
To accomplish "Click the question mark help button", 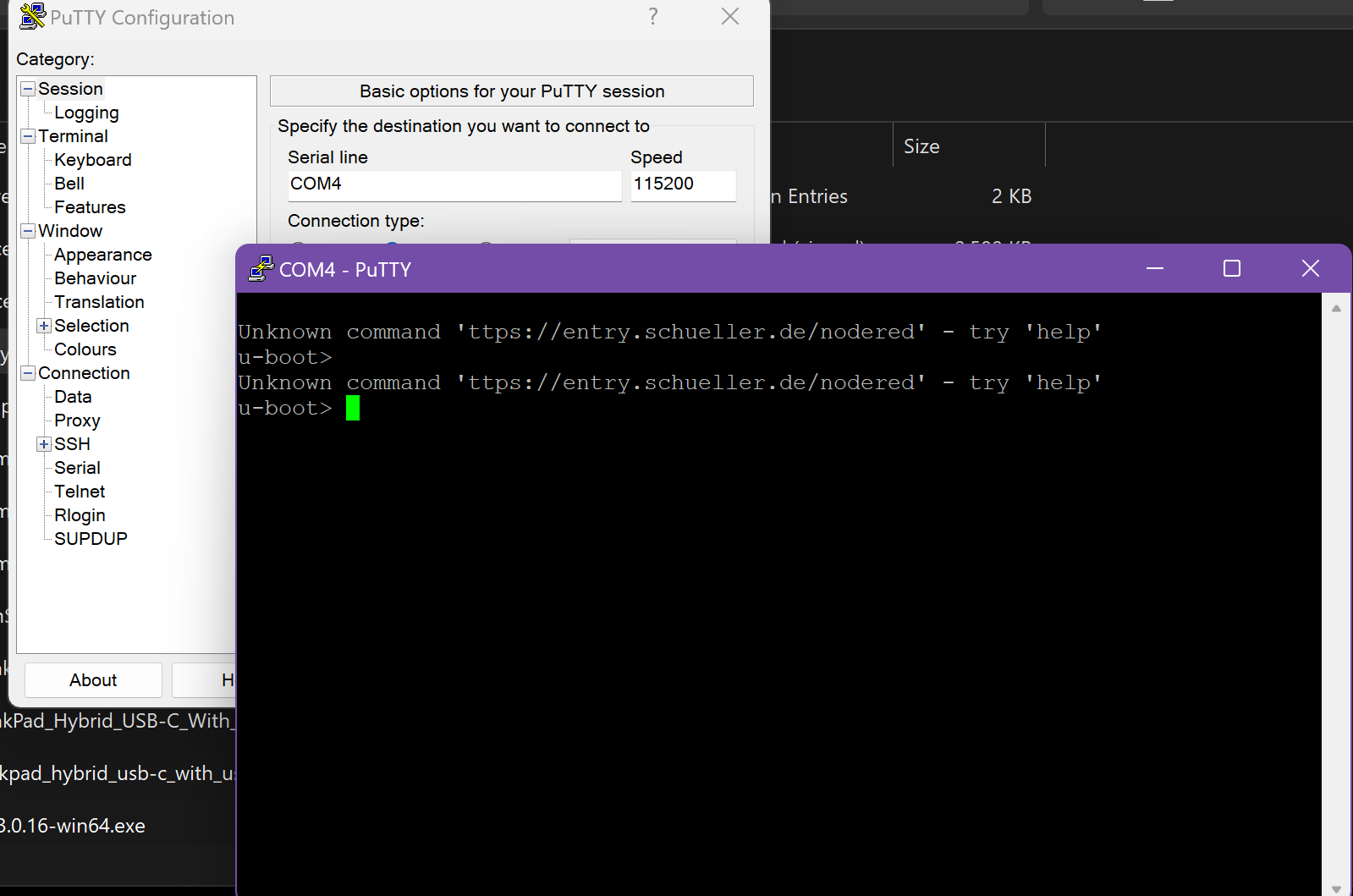I will (x=652, y=16).
